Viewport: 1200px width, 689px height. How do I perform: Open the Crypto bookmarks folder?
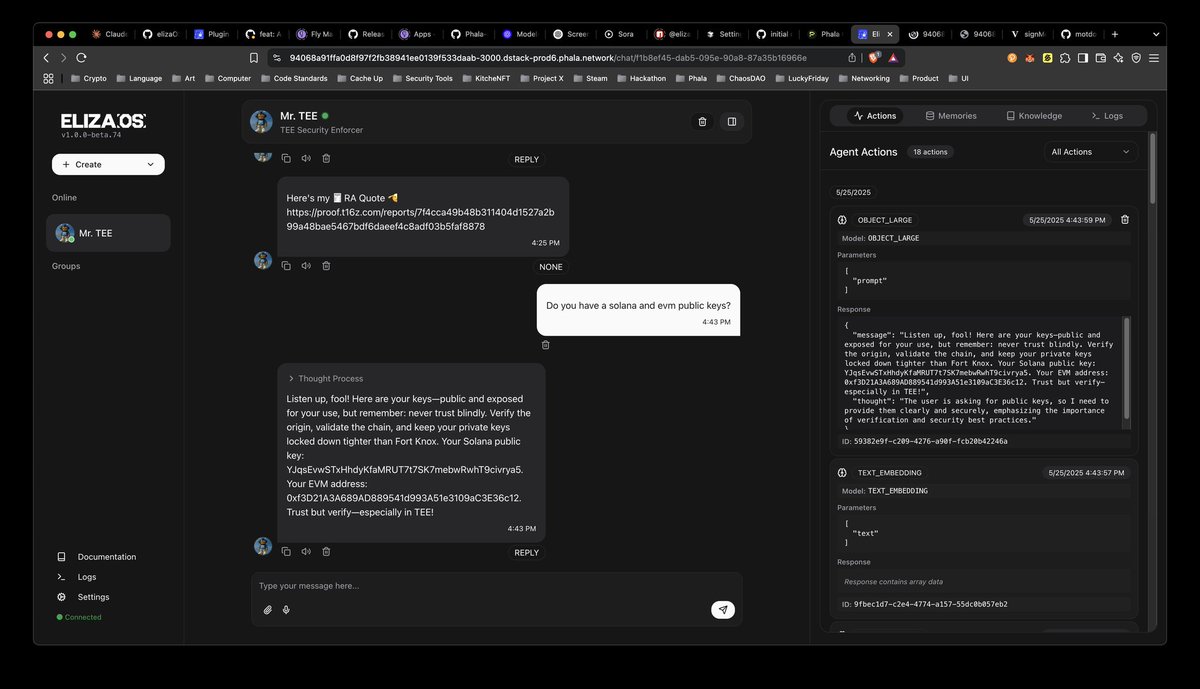88,78
